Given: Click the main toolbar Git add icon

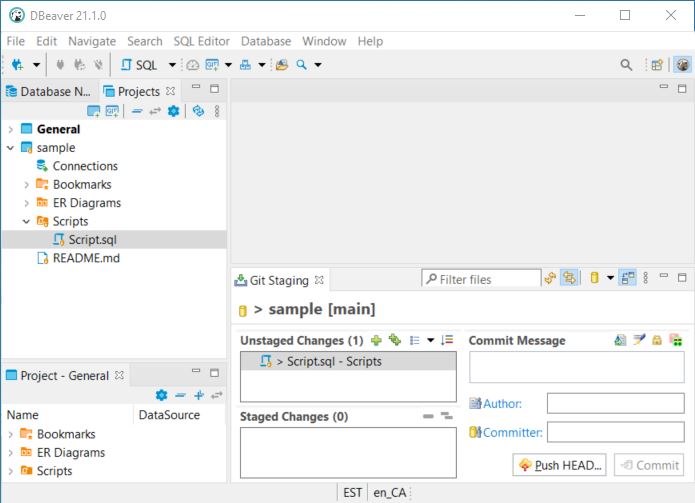Looking at the screenshot, I should [x=212, y=65].
